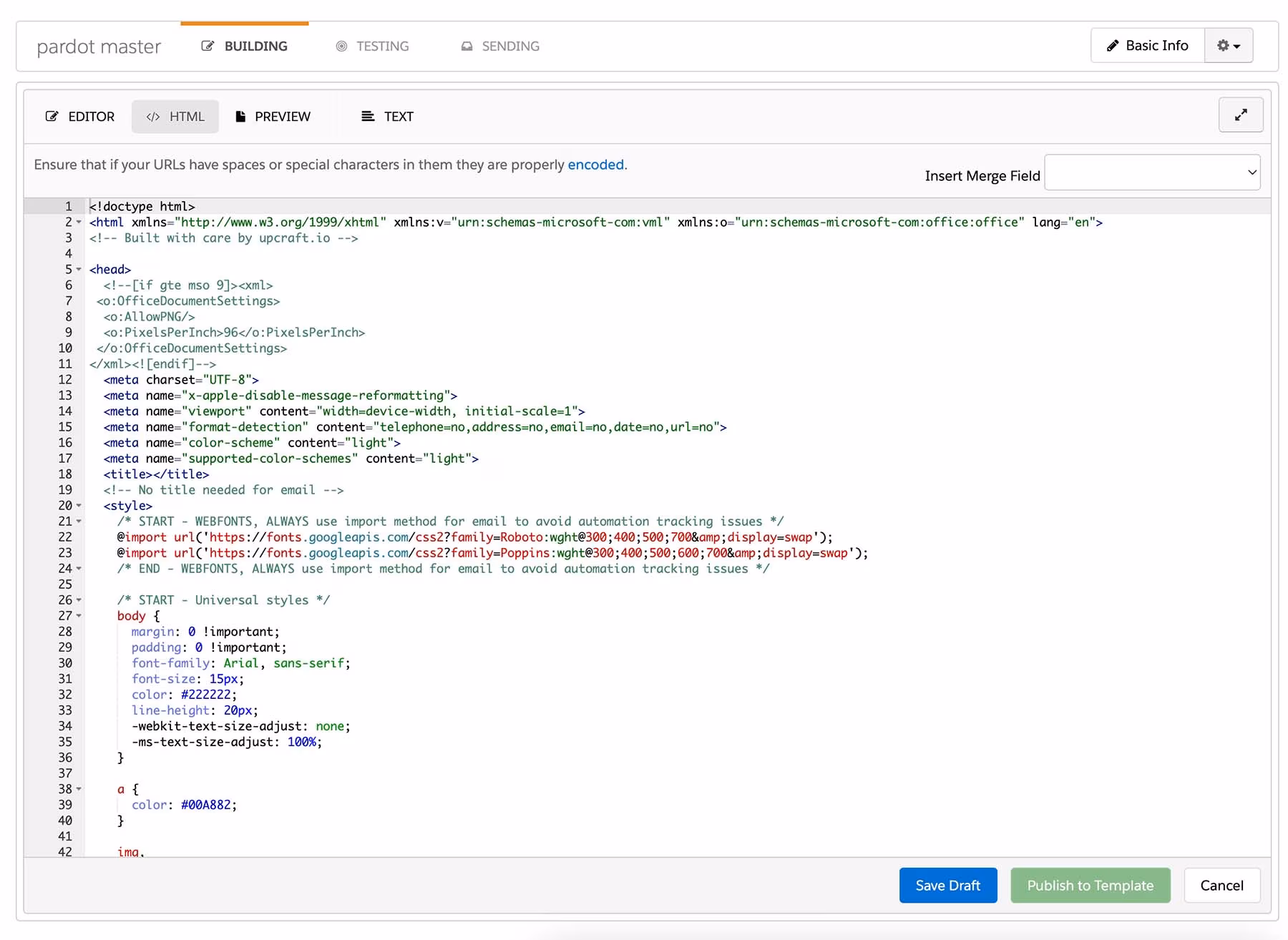Select the HTML code tab
This screenshot has height=940, width=1288.
point(175,117)
